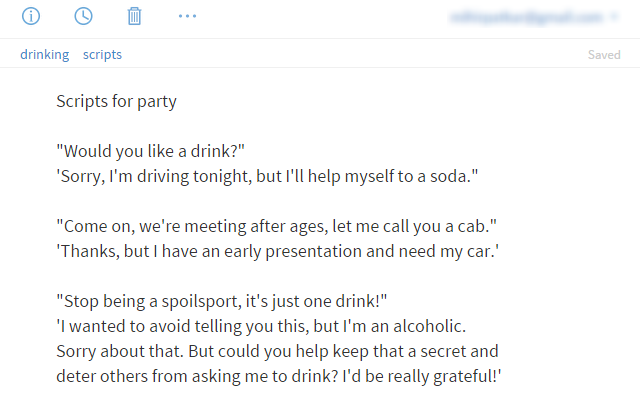Place cursor in "Scripts for party" title
The width and height of the screenshot is (640, 420).
point(116,101)
